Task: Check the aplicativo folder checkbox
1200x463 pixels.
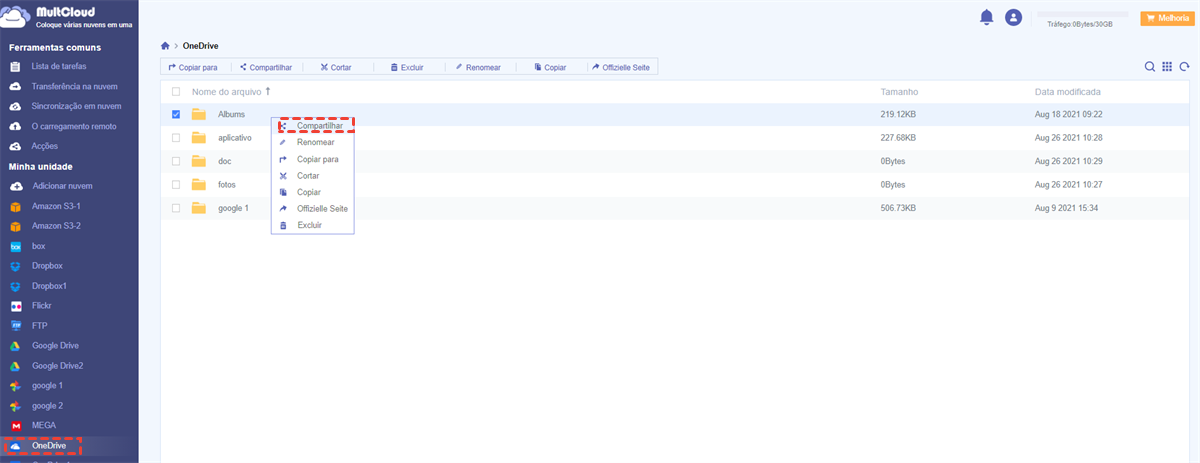Action: 176,138
